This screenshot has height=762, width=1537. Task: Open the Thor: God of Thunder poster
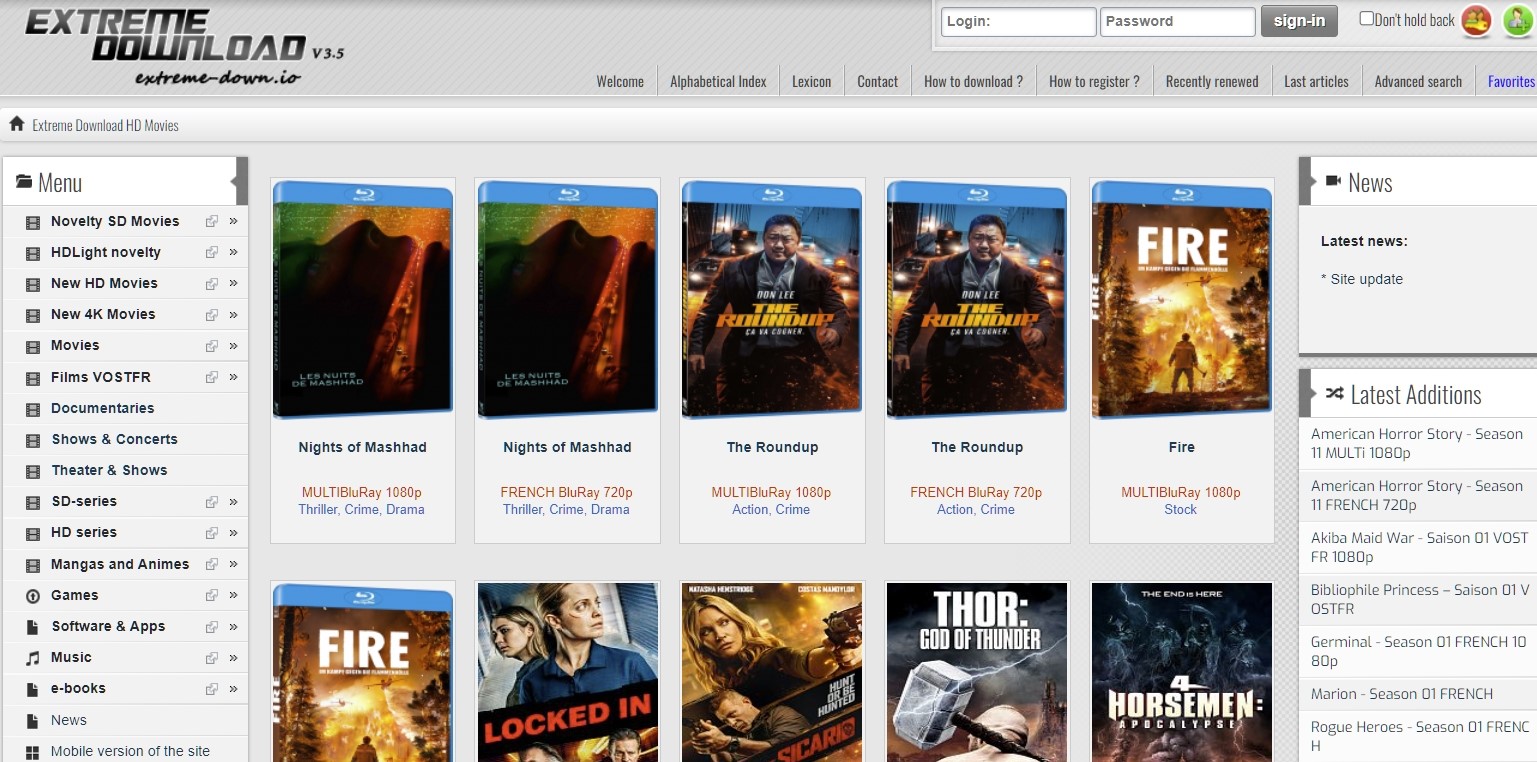coord(977,672)
